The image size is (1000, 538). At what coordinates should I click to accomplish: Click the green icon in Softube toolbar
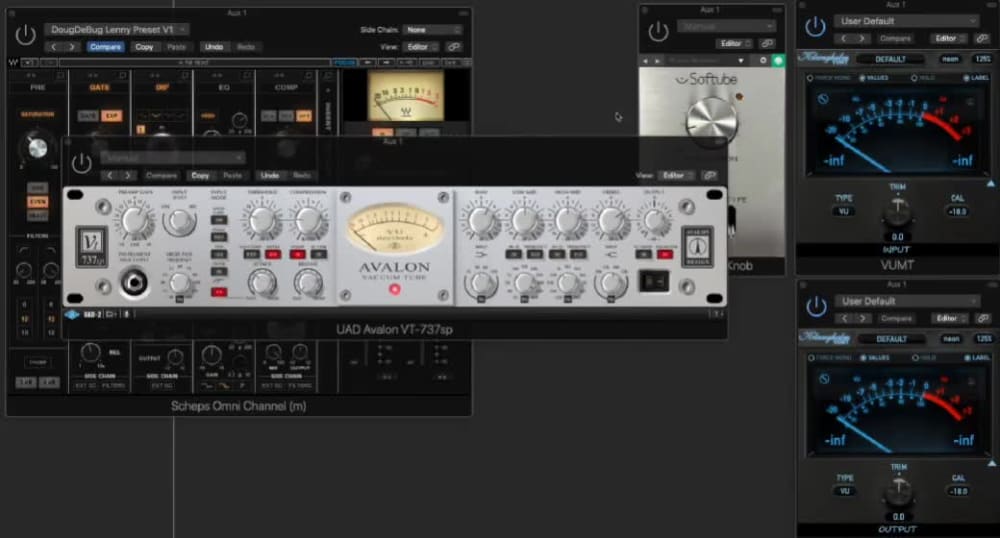coord(778,61)
